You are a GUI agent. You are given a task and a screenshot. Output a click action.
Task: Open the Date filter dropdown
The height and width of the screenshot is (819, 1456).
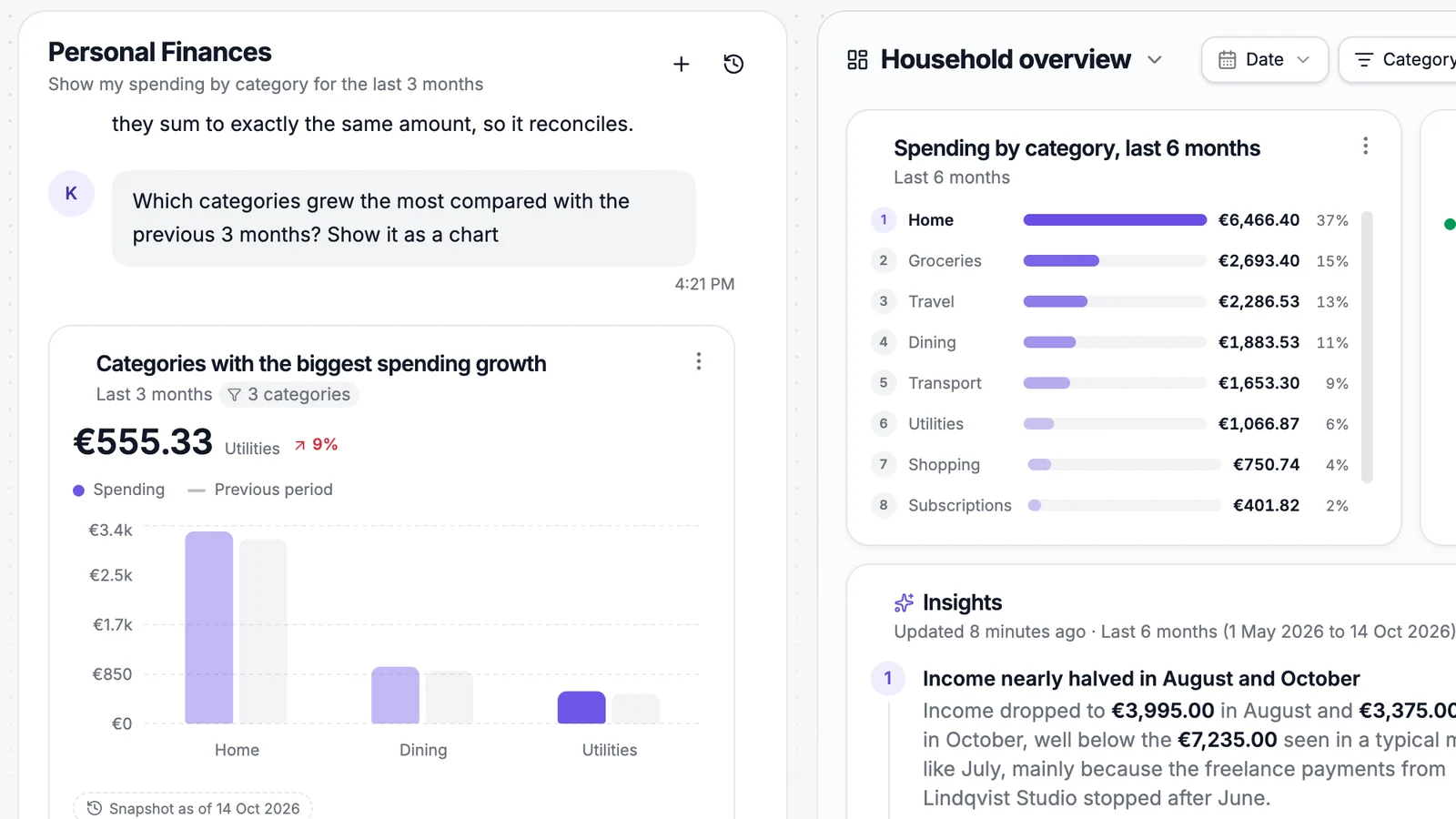coord(1265,60)
